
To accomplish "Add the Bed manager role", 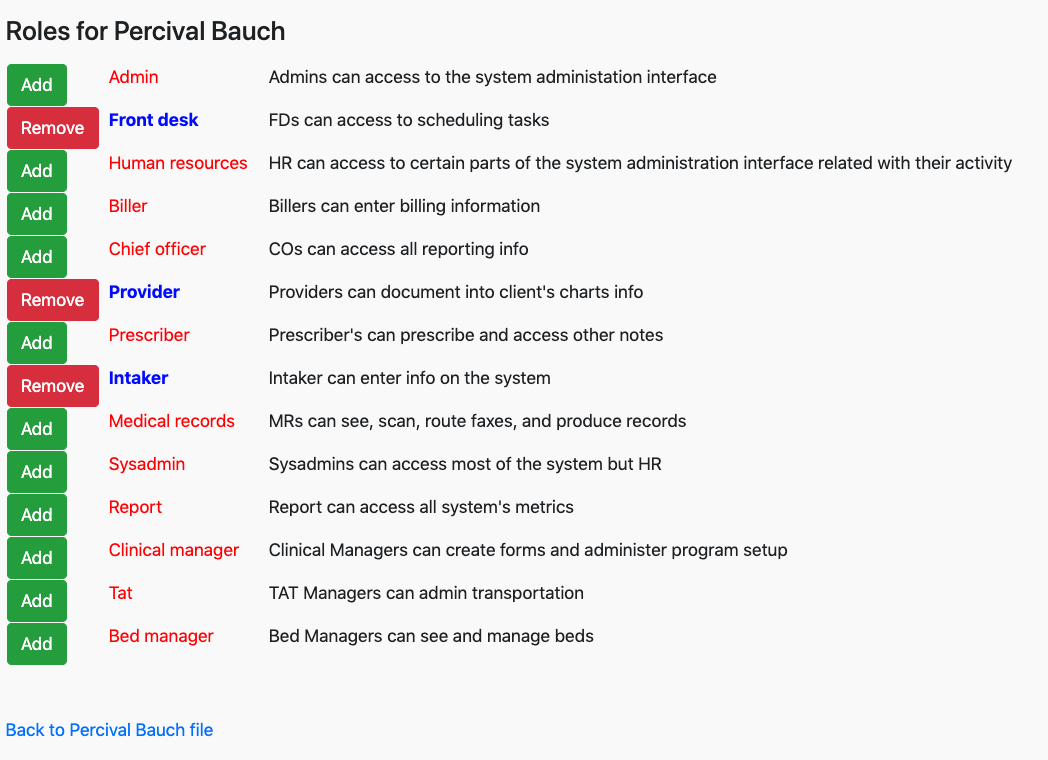I will click(37, 644).
